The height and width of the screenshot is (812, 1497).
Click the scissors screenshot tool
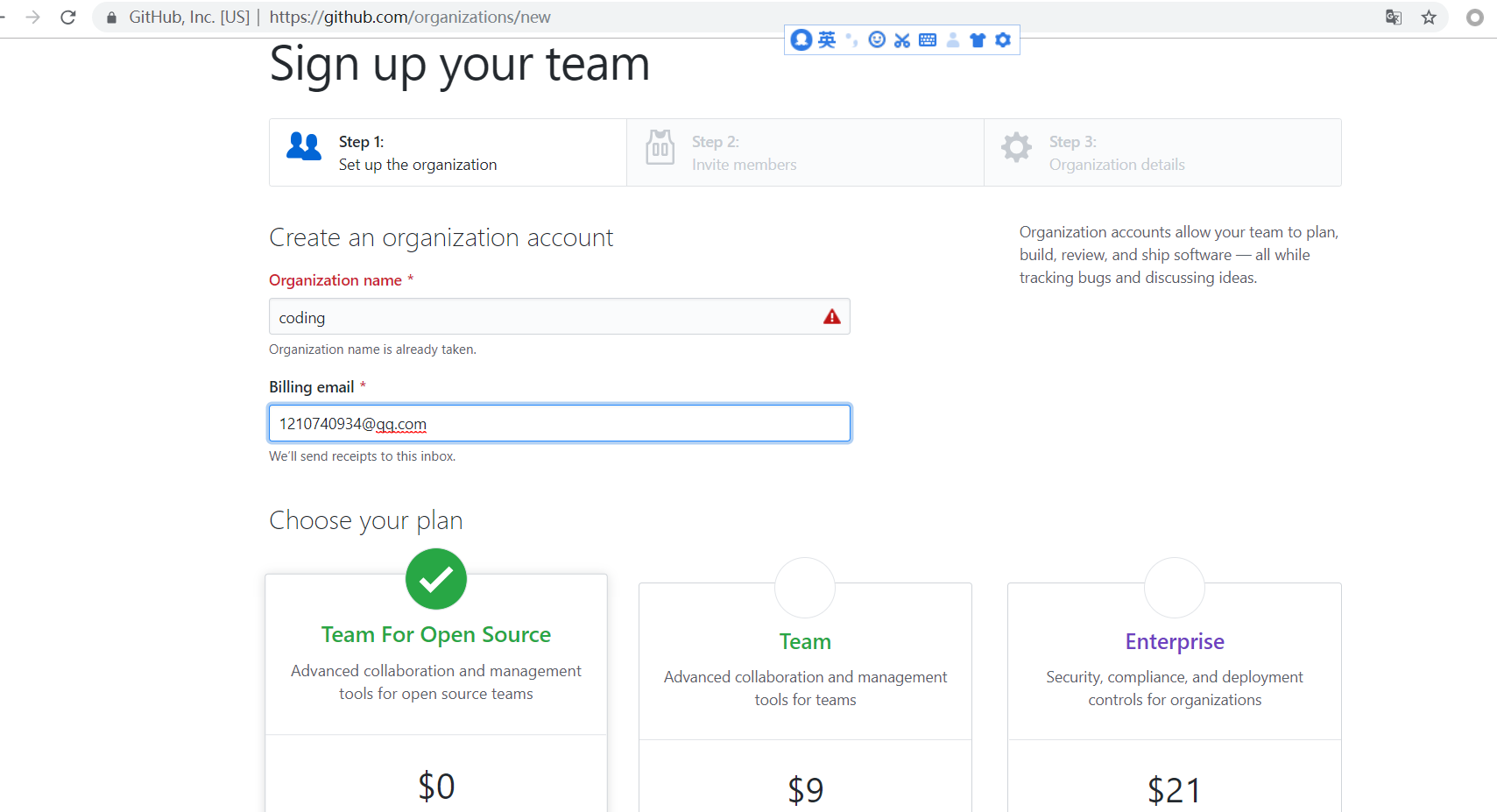pyautogui.click(x=902, y=39)
